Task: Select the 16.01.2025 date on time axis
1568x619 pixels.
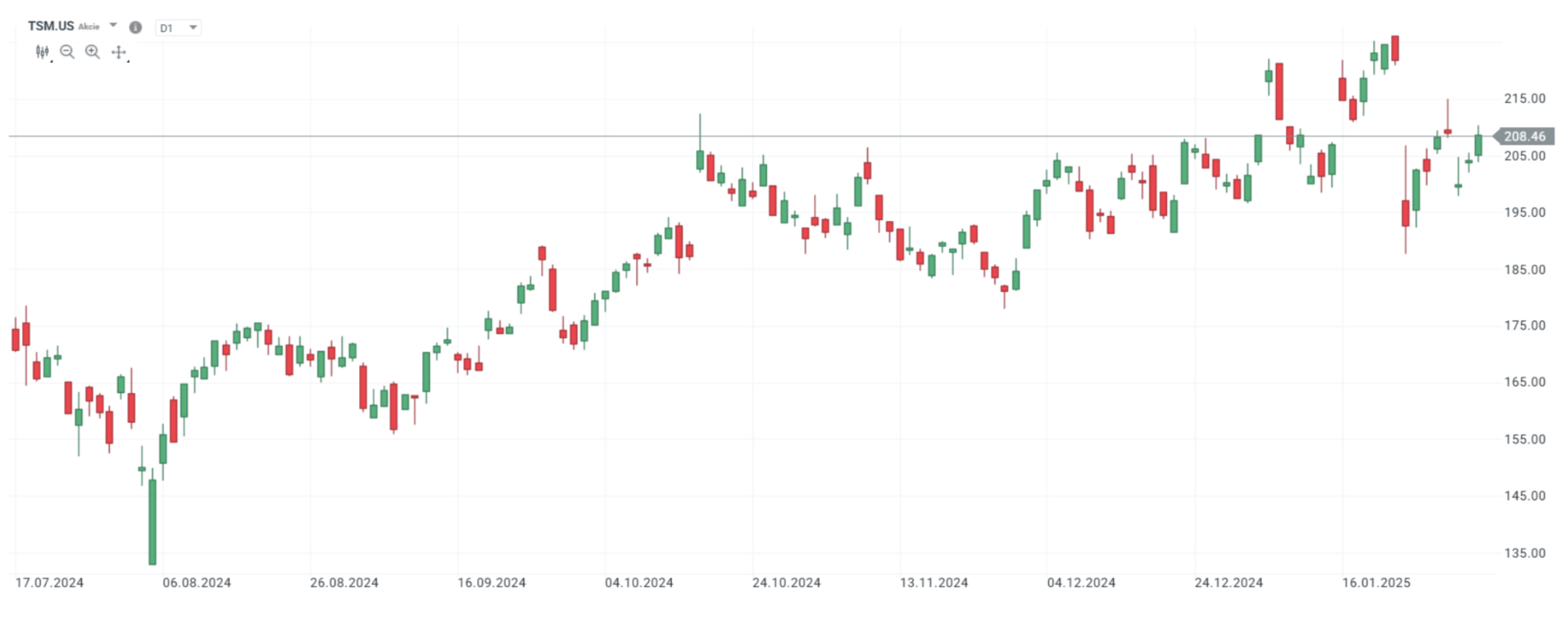Action: tap(1376, 583)
